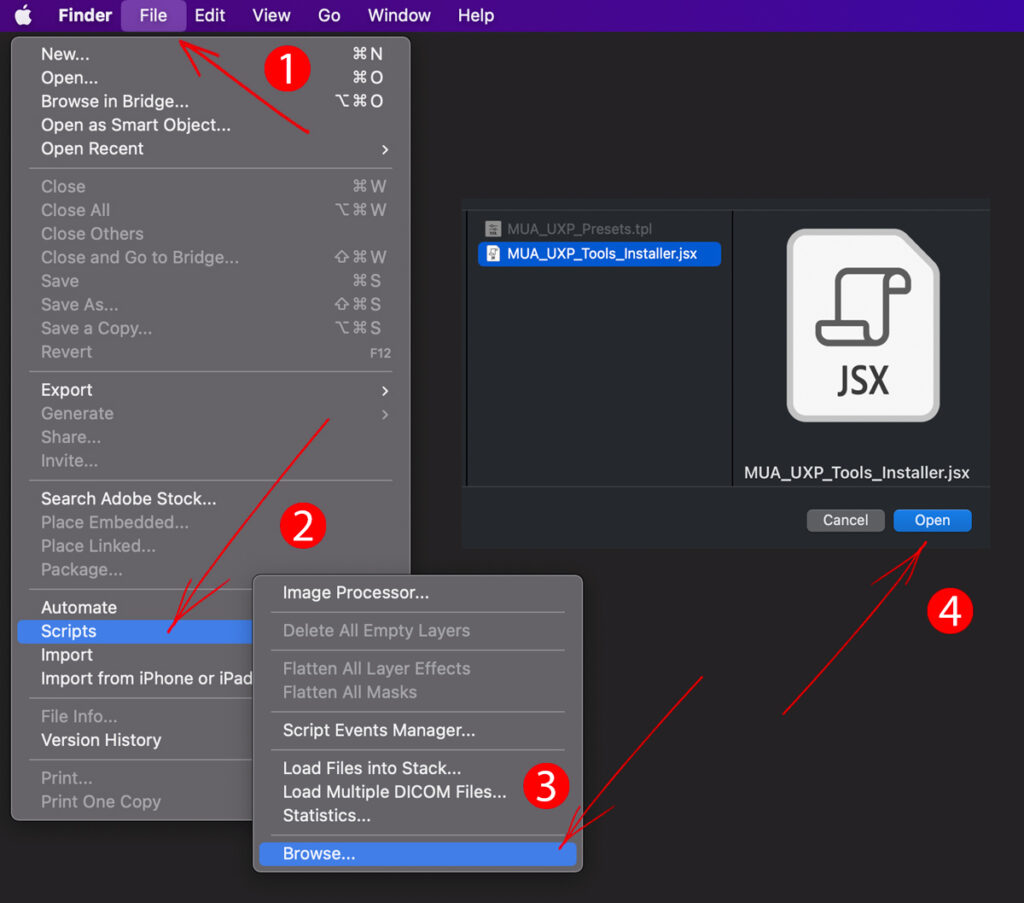
Task: Click Revert menu item
Action: 211,352
